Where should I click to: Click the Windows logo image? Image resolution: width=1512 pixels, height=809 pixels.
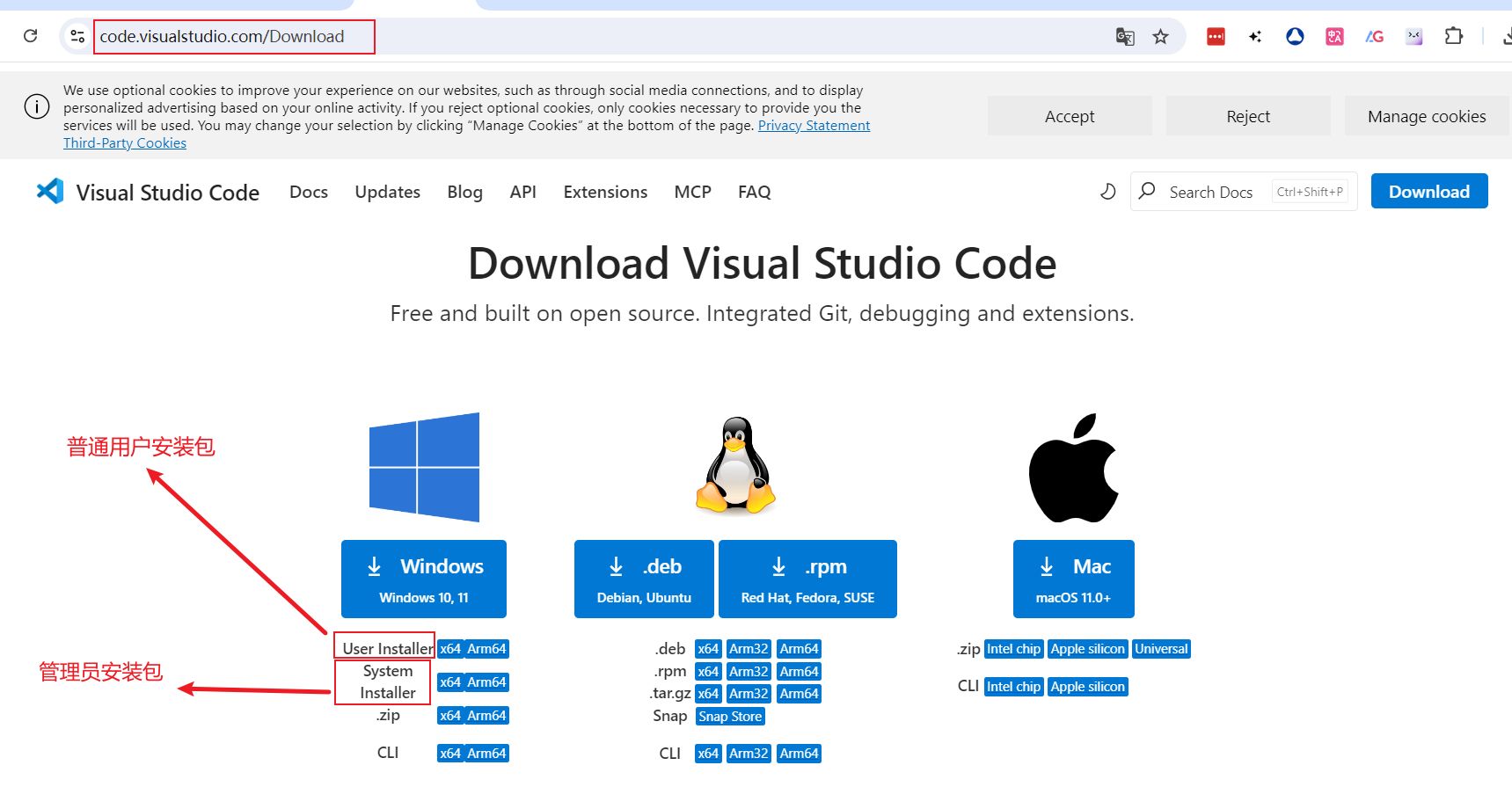(424, 467)
